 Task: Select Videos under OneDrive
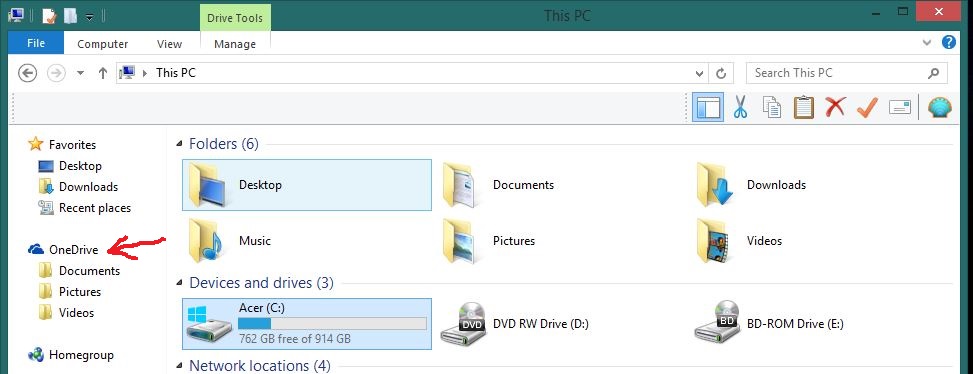(x=66, y=313)
